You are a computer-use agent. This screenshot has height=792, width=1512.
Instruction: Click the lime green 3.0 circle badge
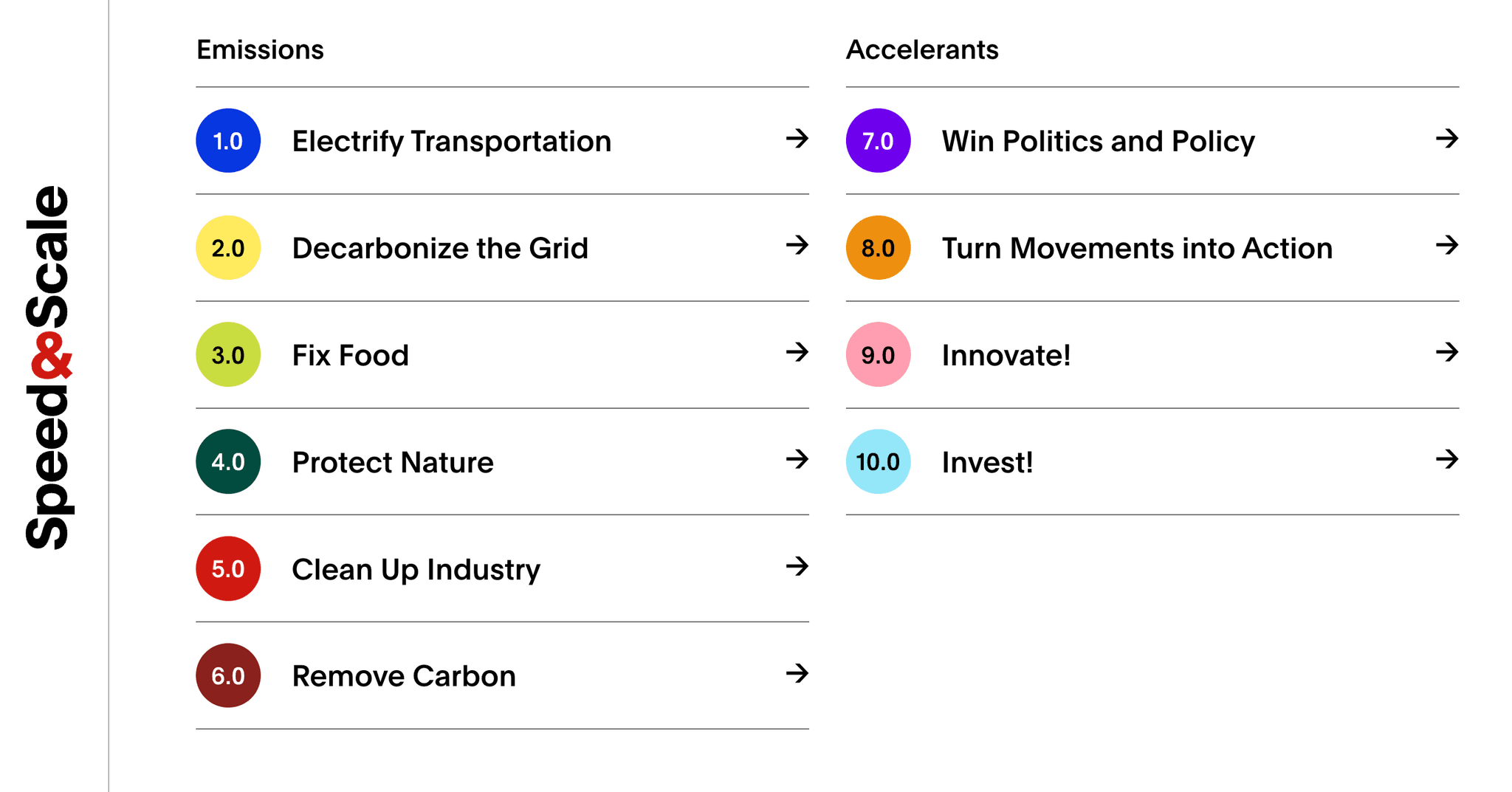[228, 355]
